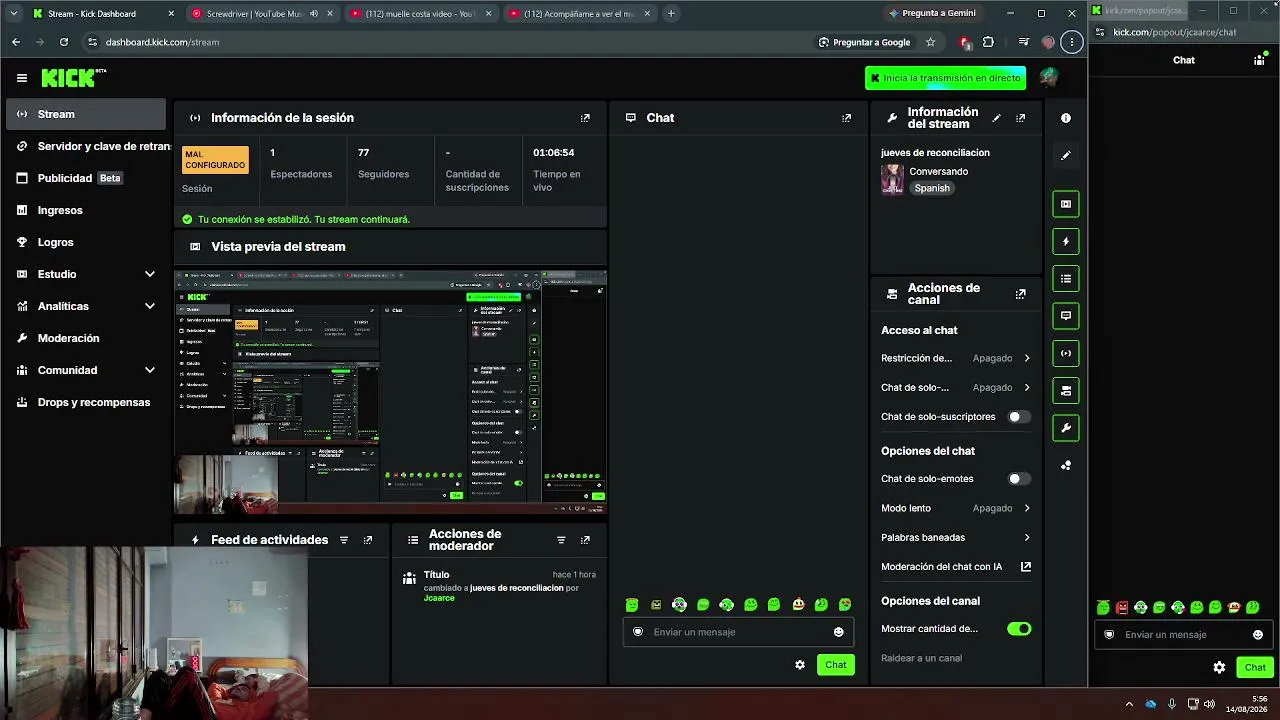
Task: Open the users list icon in popout chat header
Action: click(1259, 60)
